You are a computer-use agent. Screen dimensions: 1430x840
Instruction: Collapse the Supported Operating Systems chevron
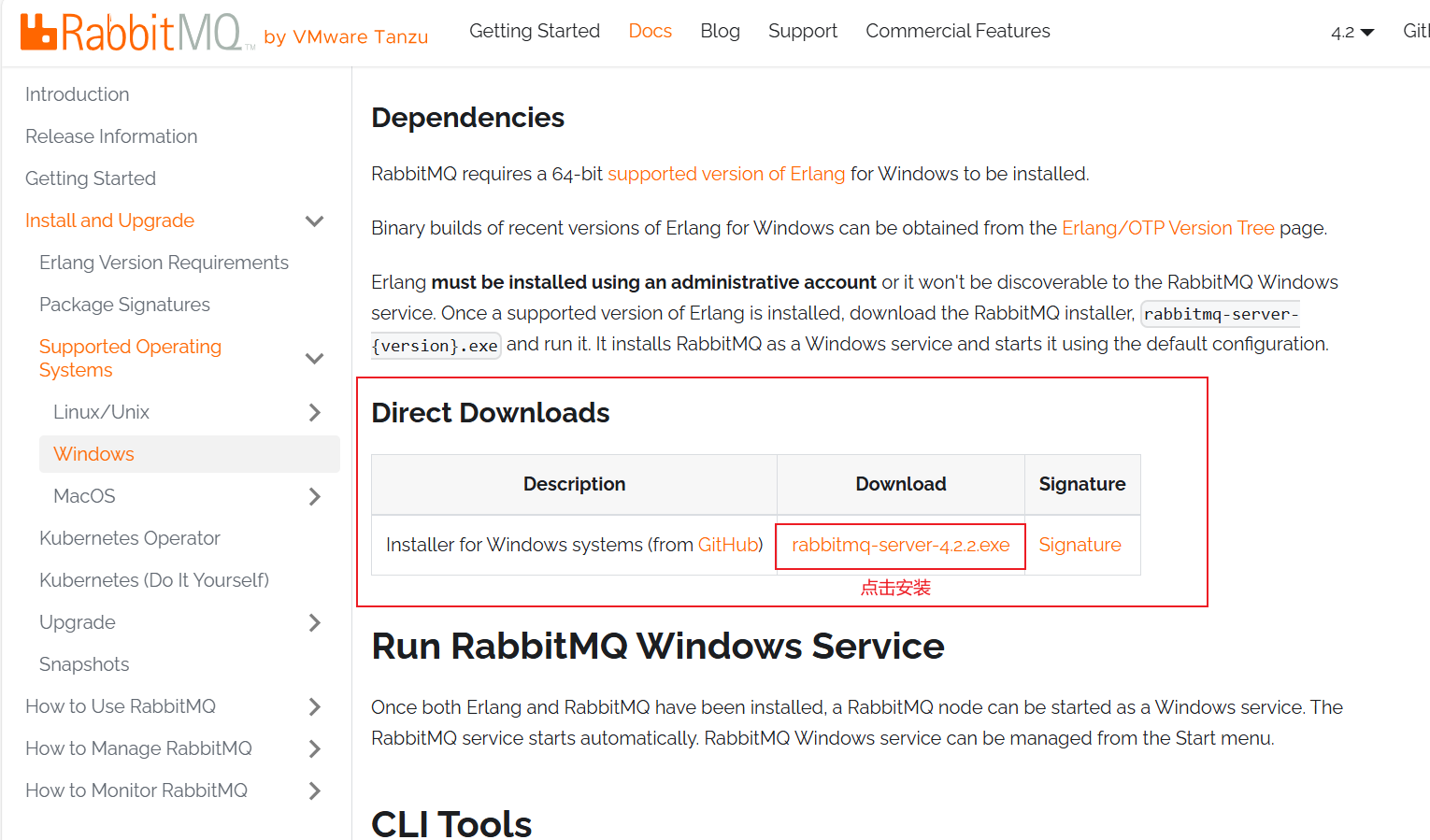click(315, 359)
